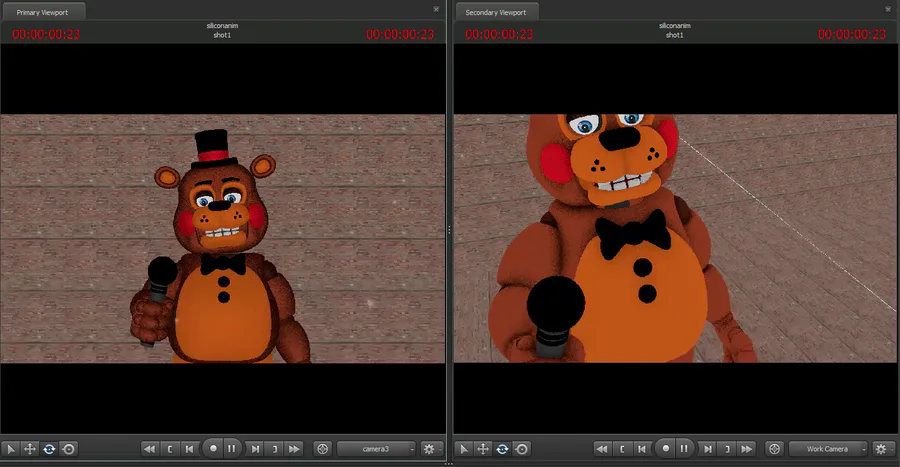Pause playback in Secondary Viewport
The height and width of the screenshot is (467, 900).
(x=684, y=449)
